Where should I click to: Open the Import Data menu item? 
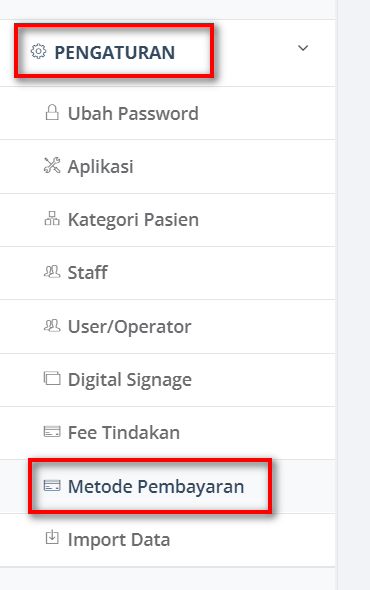167,540
